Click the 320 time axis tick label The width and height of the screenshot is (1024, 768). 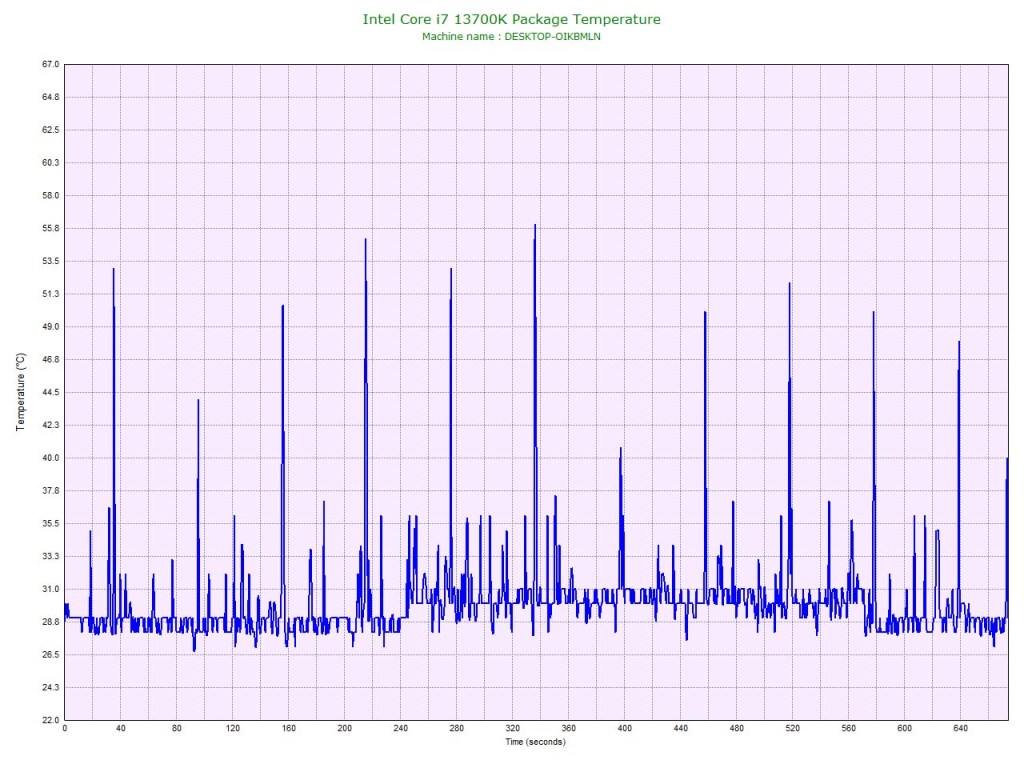[513, 729]
